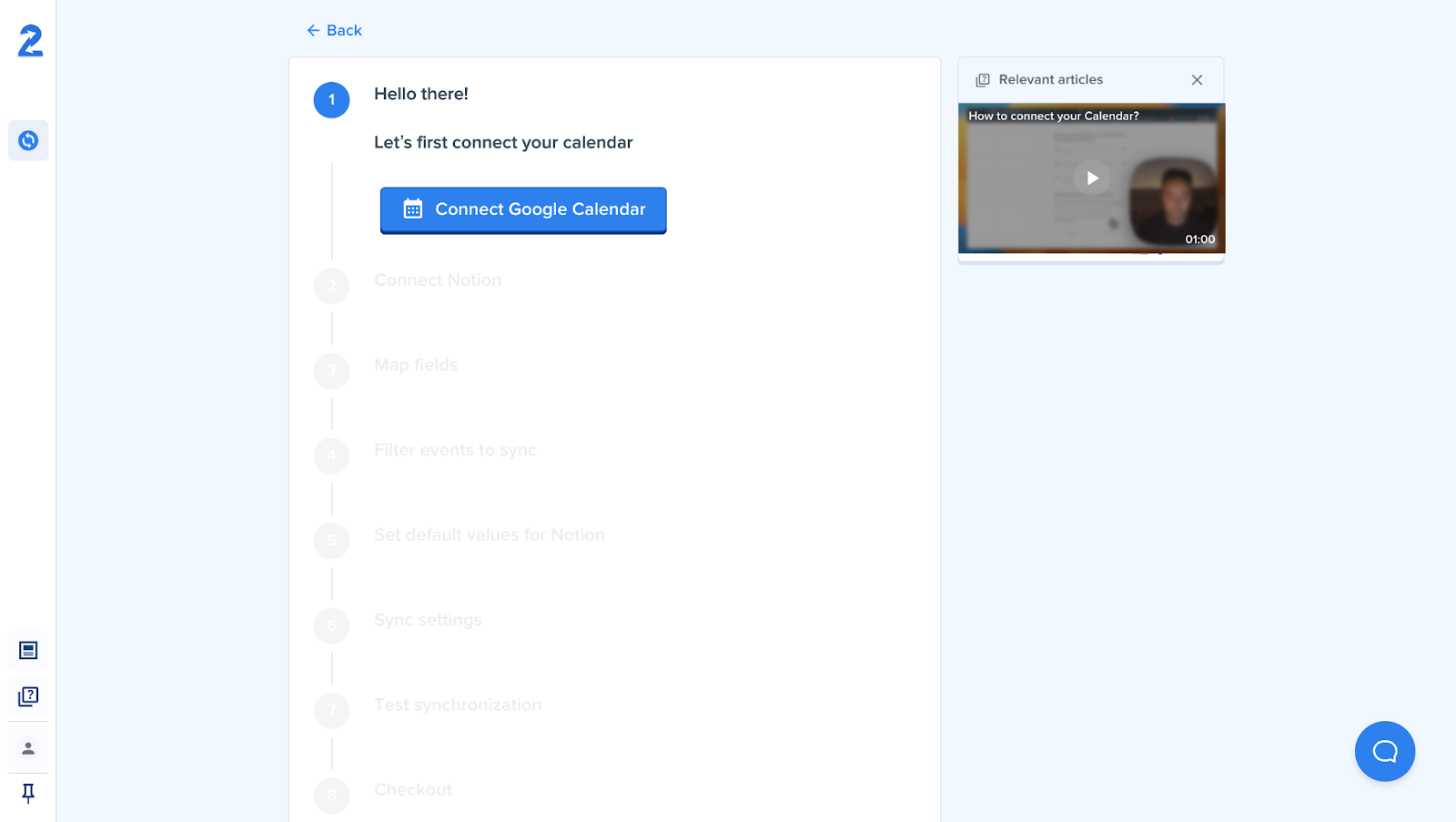Click Connect Google Calendar button

(523, 210)
